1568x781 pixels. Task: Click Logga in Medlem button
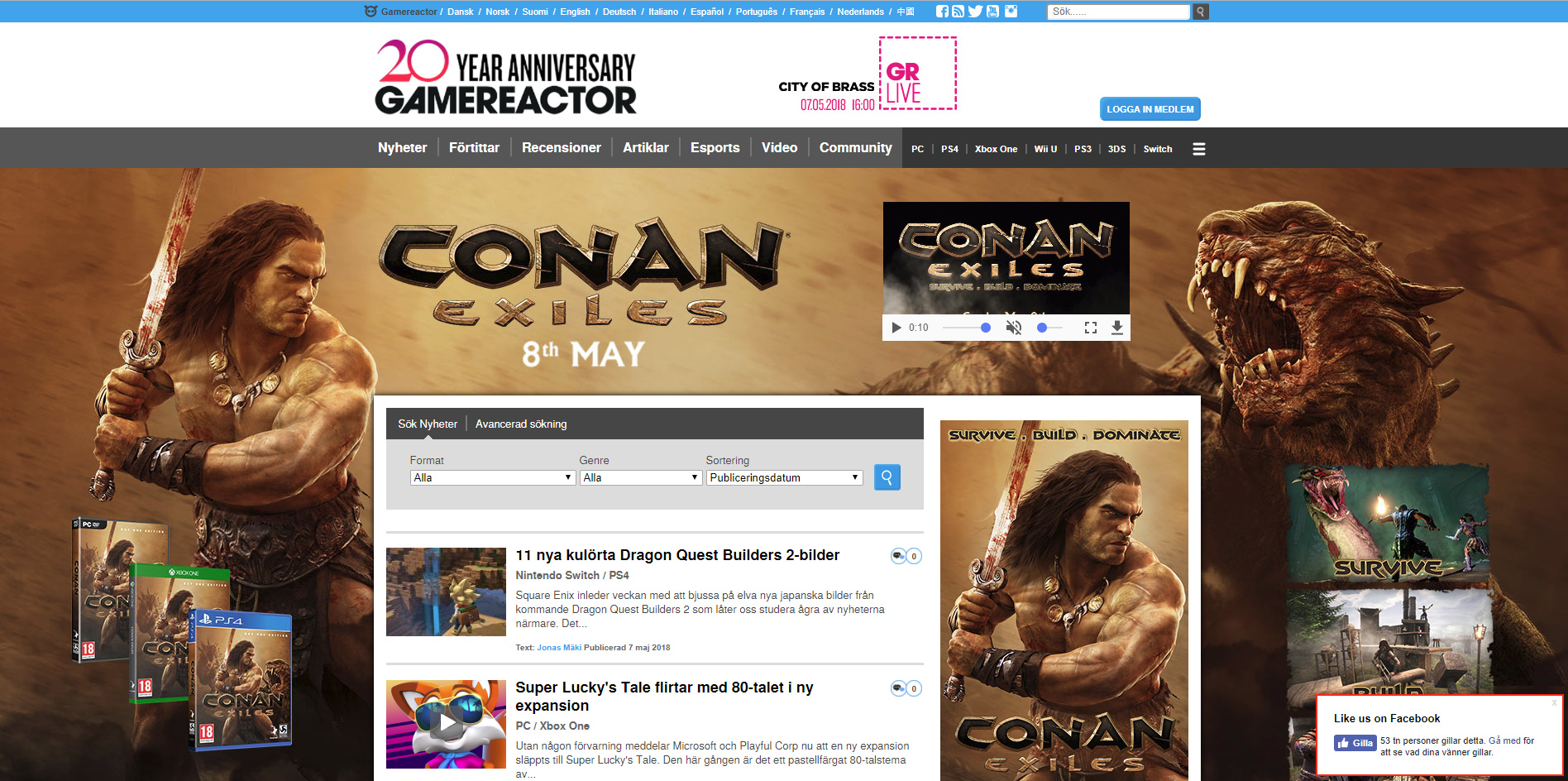click(x=1150, y=109)
